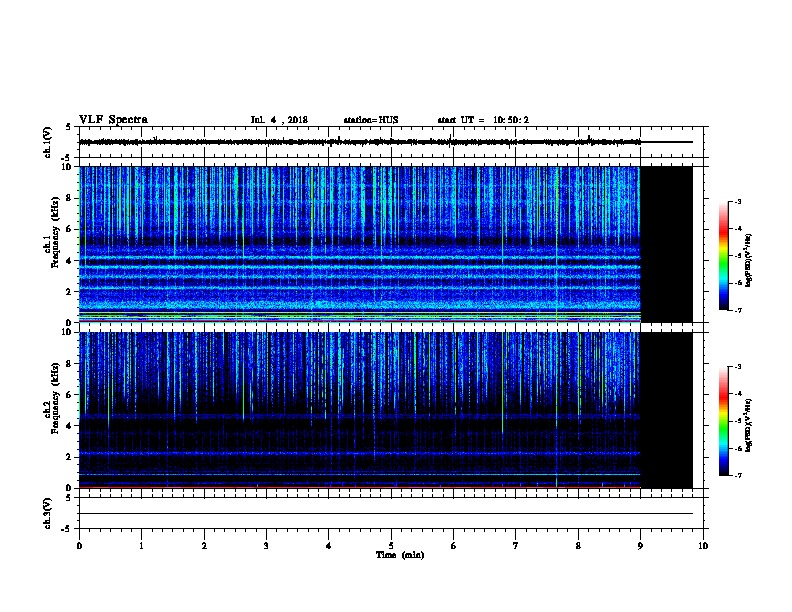792x612 pixels.
Task: Click the ch.1 frequency tick label "2"
Action: [x=70, y=292]
